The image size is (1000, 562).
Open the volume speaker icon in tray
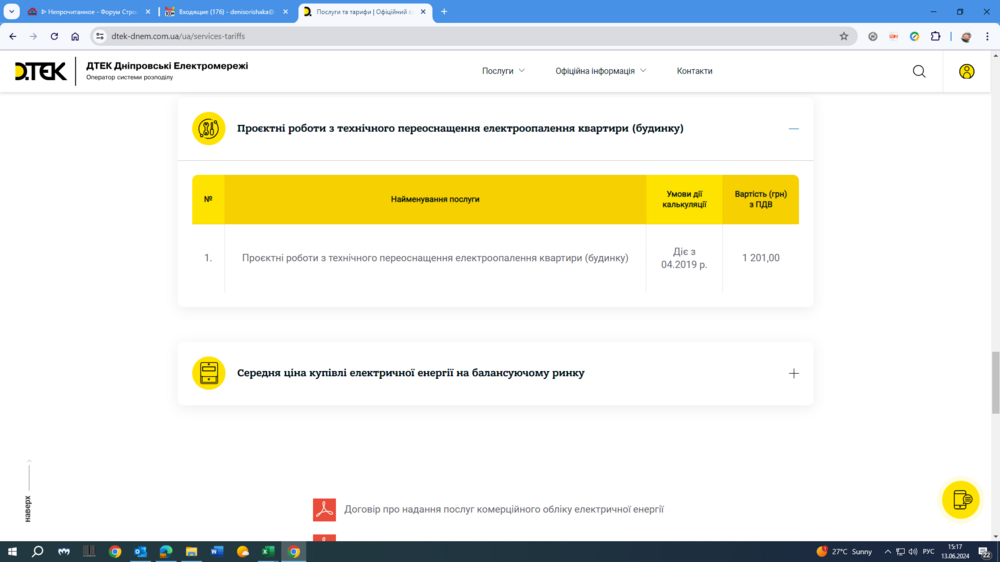(913, 551)
